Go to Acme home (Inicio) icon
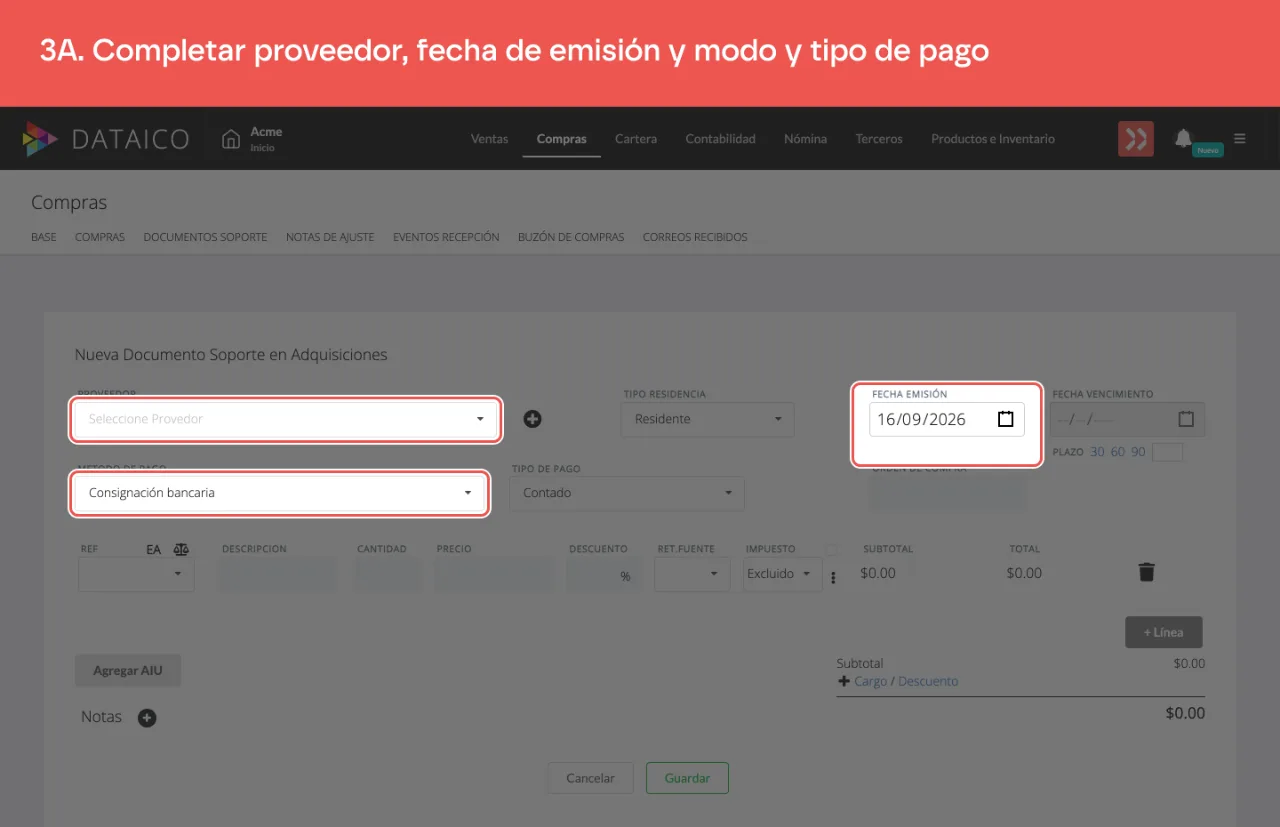Viewport: 1280px width, 827px height. click(231, 139)
